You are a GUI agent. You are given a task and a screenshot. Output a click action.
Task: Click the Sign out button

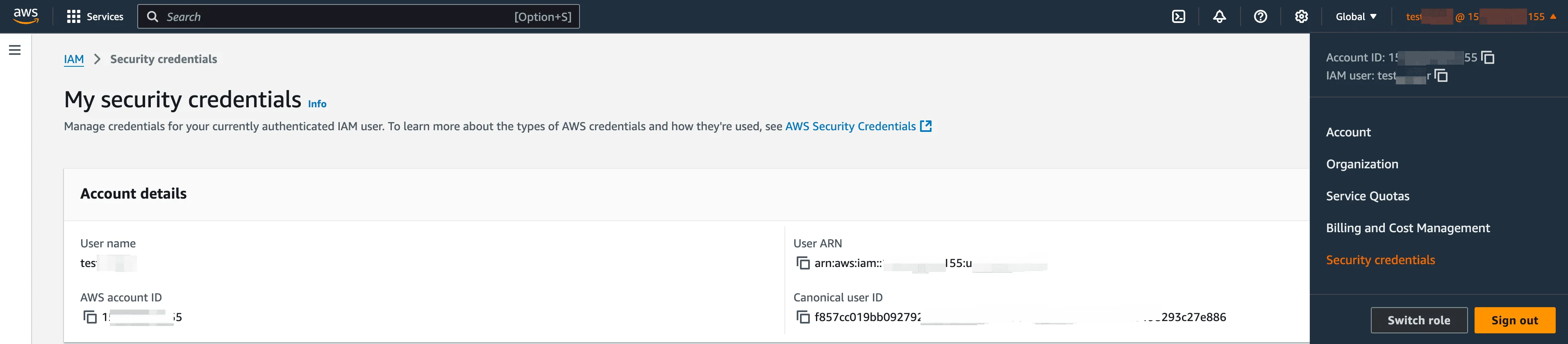[1514, 320]
